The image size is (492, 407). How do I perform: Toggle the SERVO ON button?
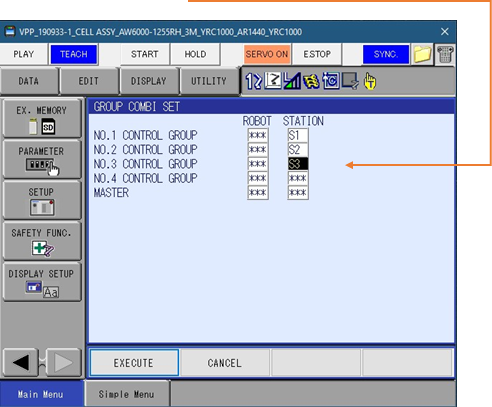267,54
